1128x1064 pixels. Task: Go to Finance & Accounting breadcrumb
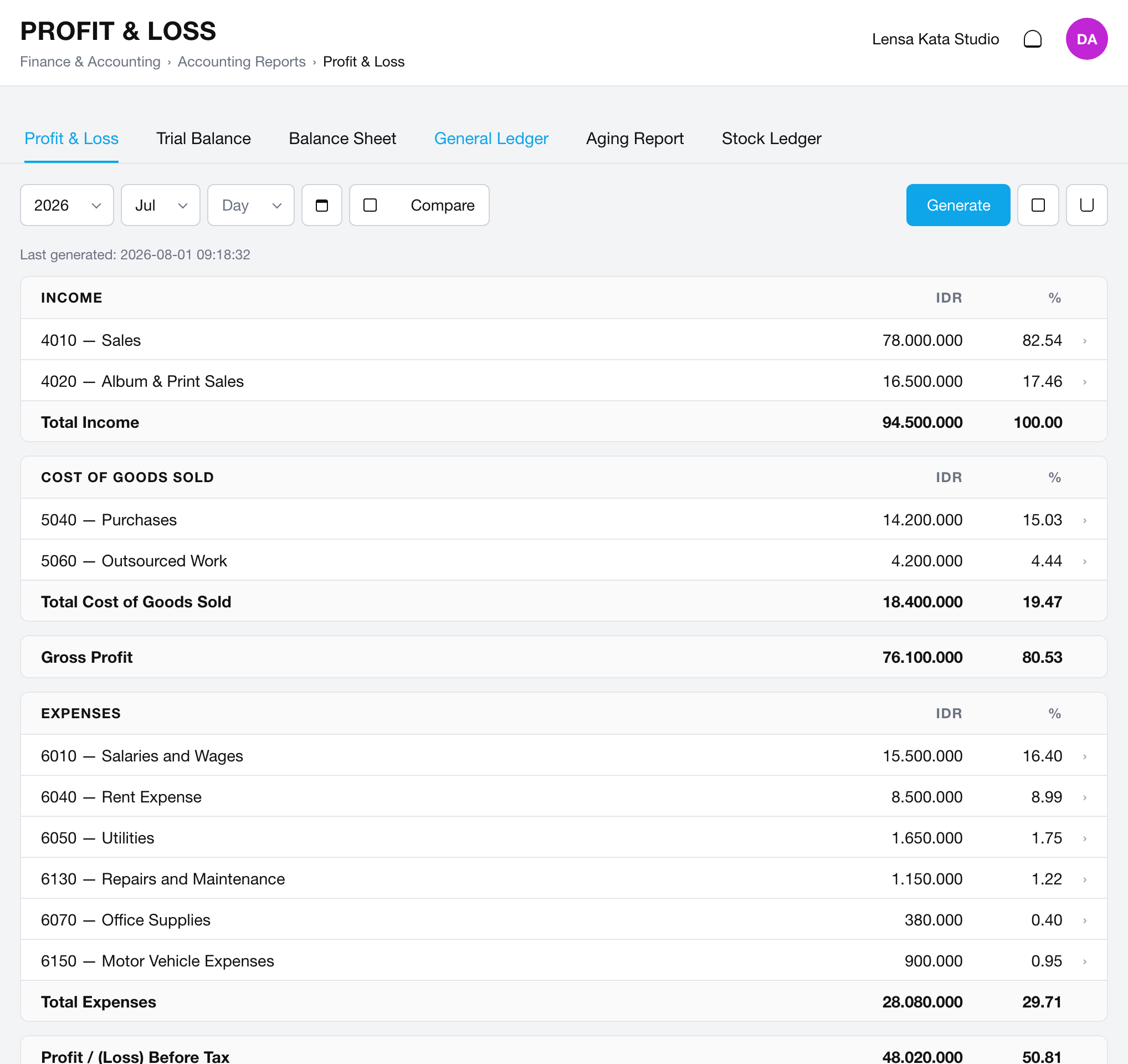[90, 62]
